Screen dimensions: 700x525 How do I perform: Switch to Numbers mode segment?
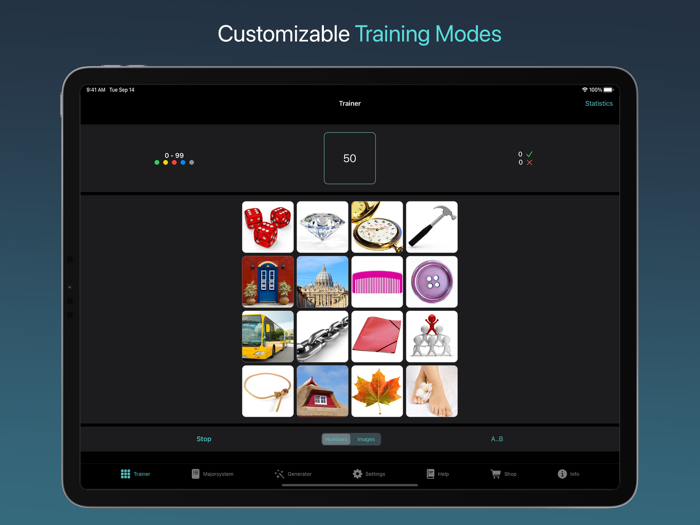(336, 439)
